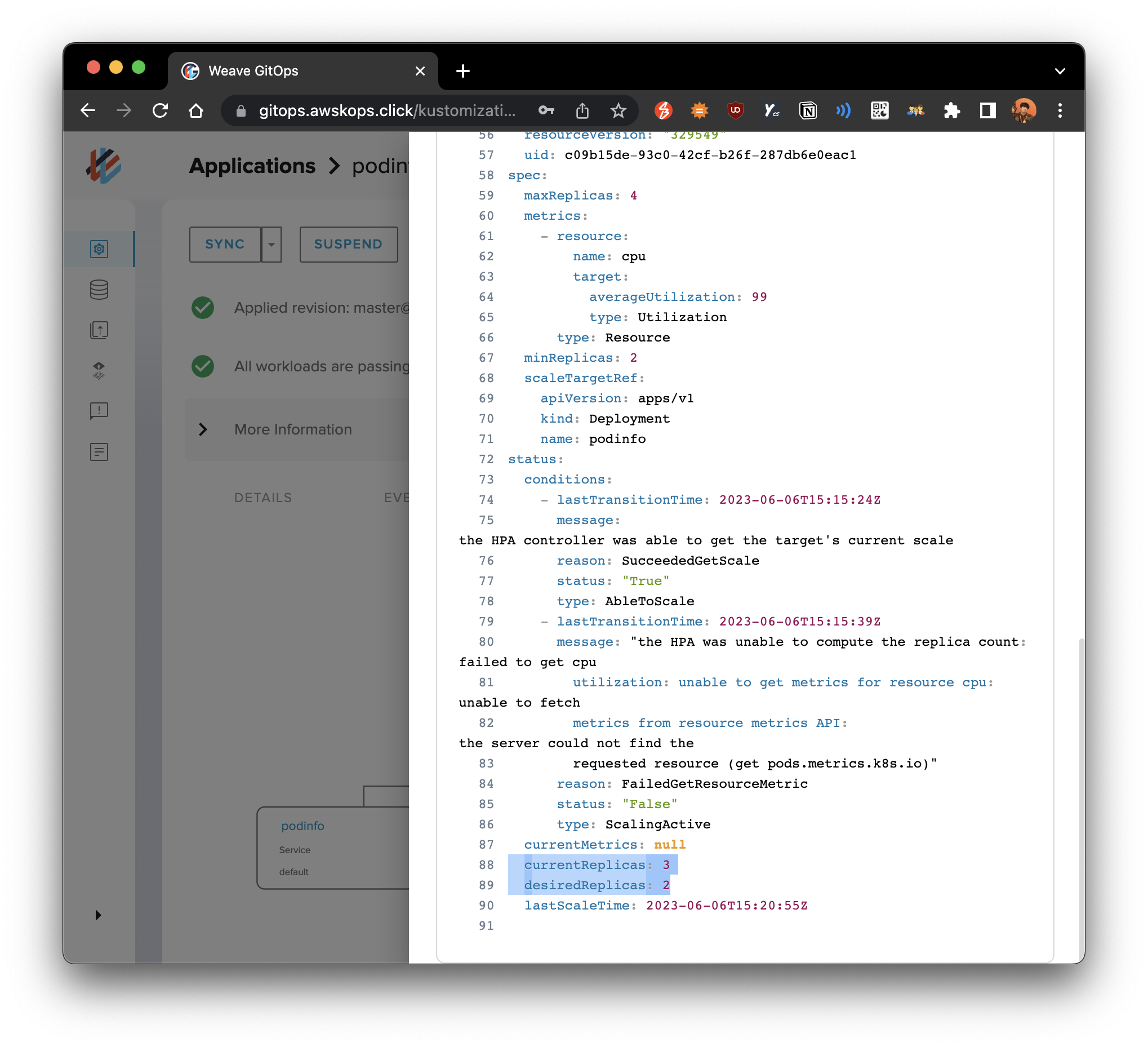Go to the browser home page
Screen dimensions: 1148x1047
pos(196,110)
